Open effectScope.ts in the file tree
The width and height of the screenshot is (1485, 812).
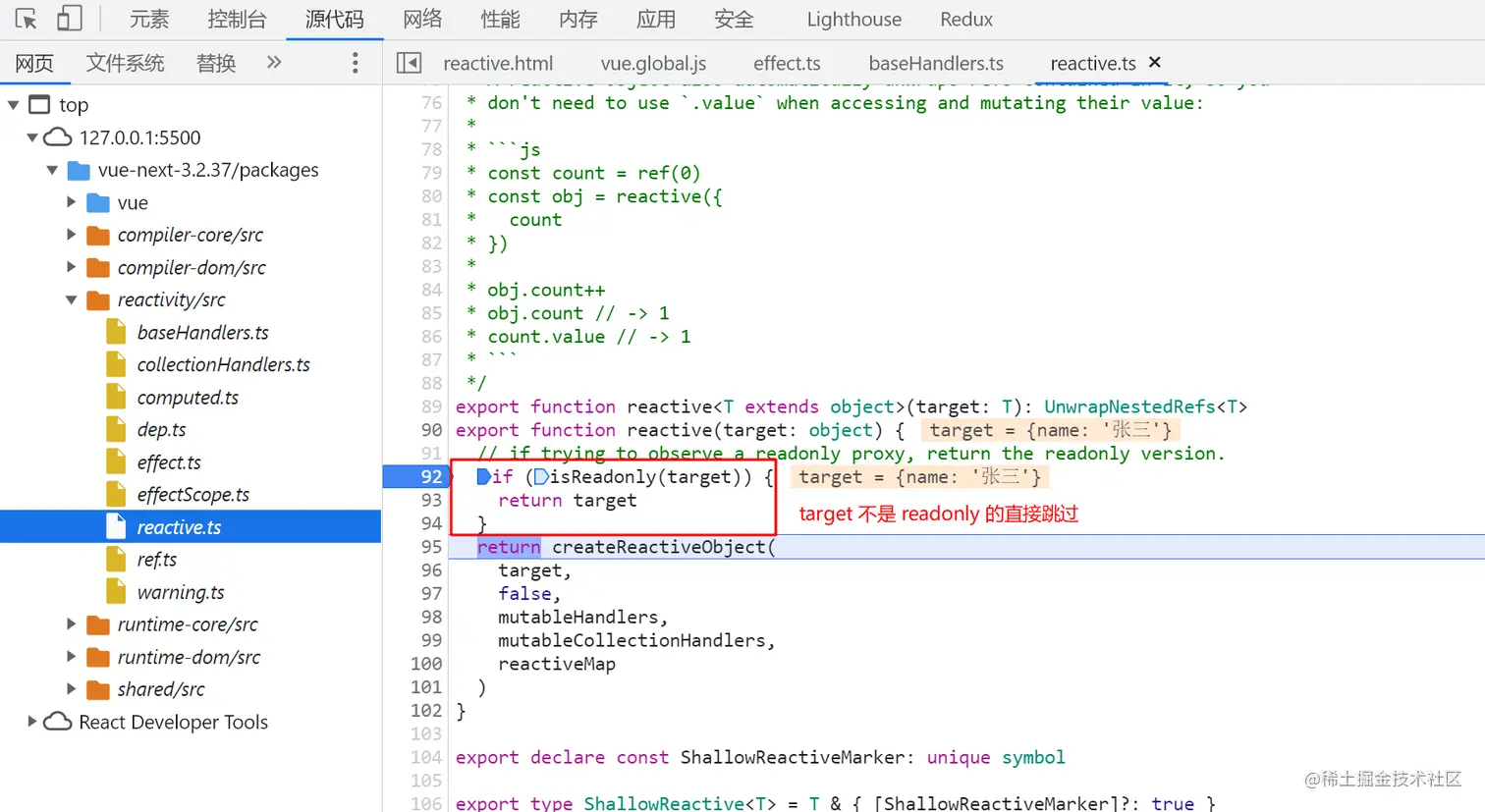(192, 494)
